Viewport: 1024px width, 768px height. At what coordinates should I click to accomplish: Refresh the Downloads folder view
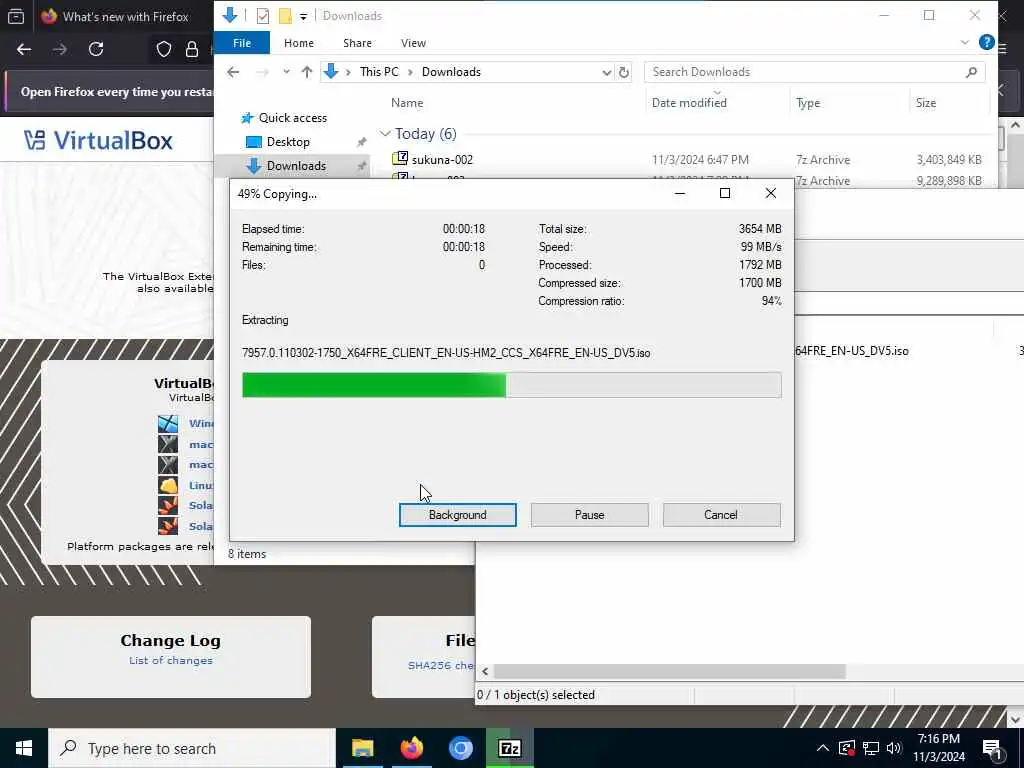pyautogui.click(x=624, y=72)
